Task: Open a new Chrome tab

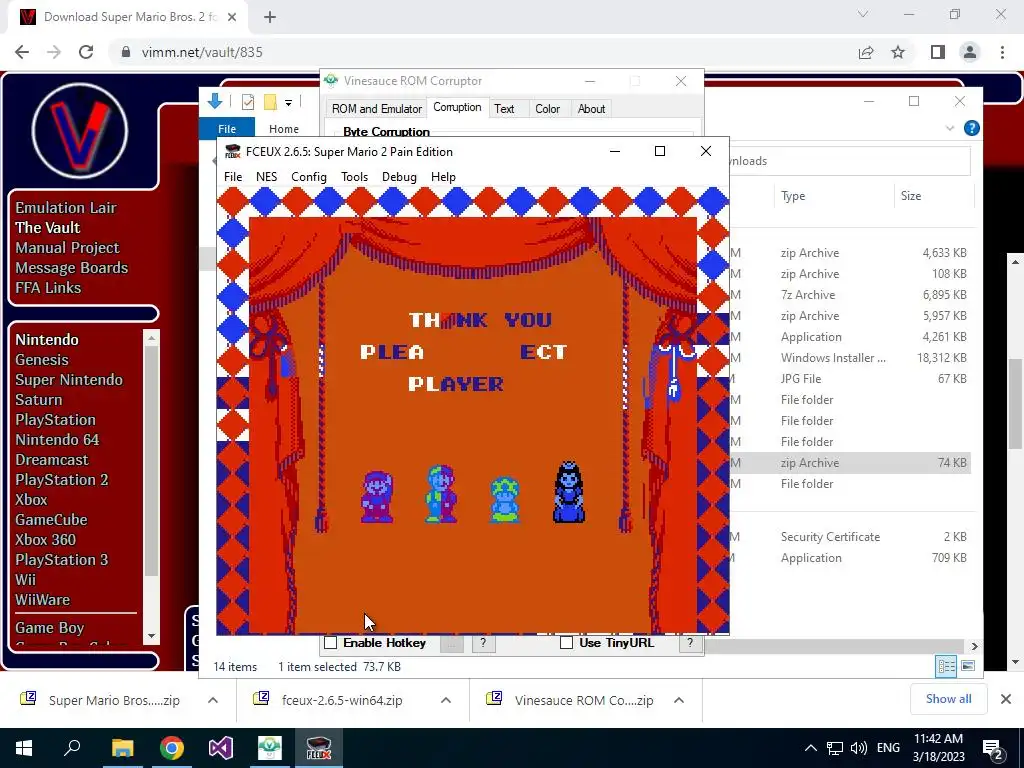Action: tap(270, 18)
